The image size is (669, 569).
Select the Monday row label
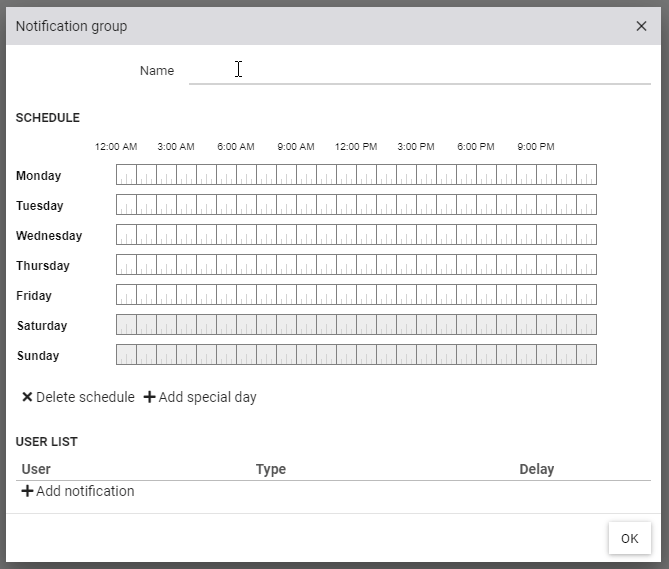coord(38,175)
